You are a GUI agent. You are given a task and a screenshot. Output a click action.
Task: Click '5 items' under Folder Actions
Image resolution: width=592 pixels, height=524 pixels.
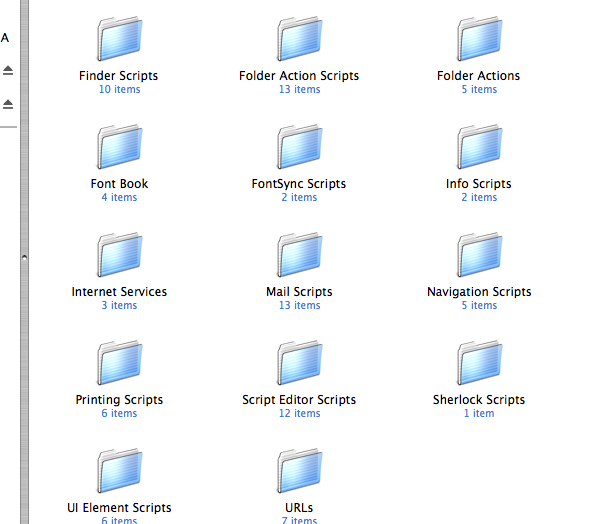point(479,89)
